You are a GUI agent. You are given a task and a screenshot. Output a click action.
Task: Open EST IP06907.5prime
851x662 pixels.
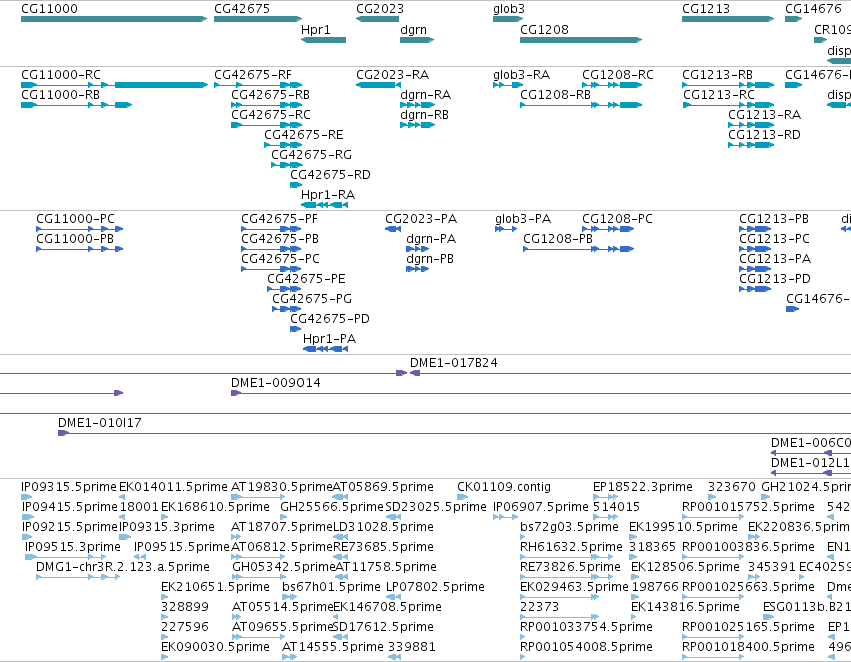[541, 507]
